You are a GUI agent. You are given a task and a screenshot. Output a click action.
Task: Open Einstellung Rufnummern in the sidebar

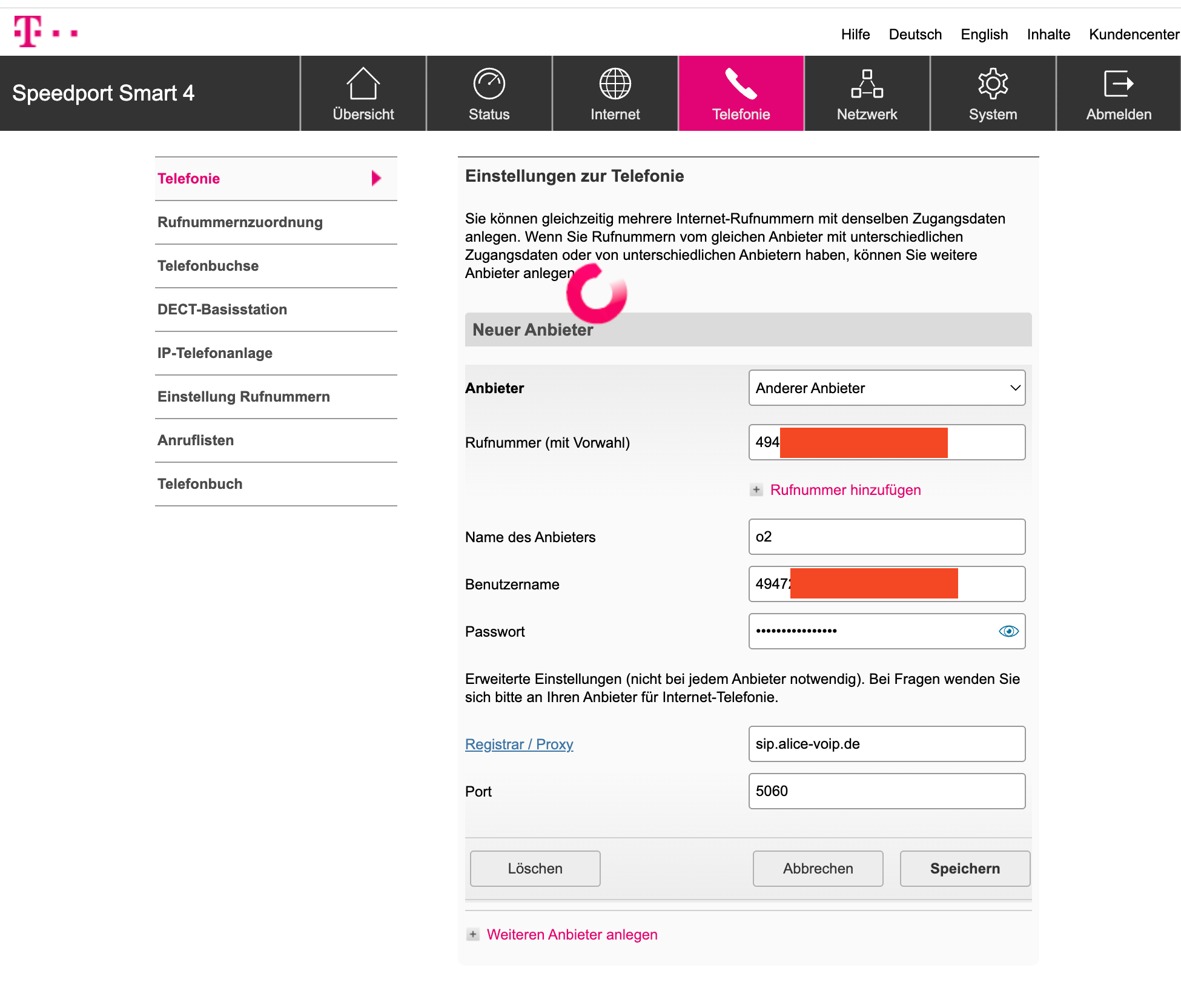click(x=276, y=397)
